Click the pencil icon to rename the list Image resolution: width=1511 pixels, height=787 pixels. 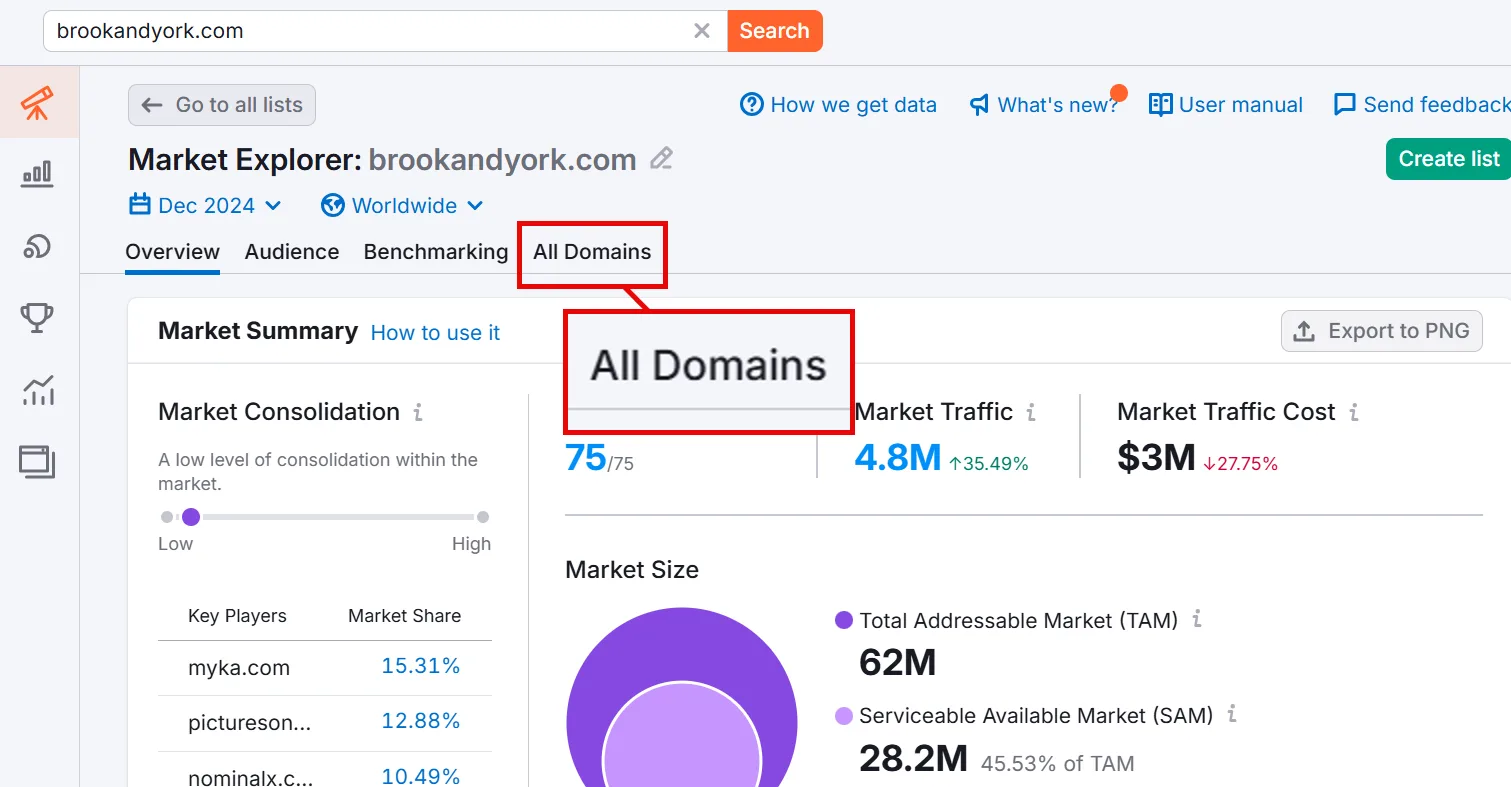[661, 159]
